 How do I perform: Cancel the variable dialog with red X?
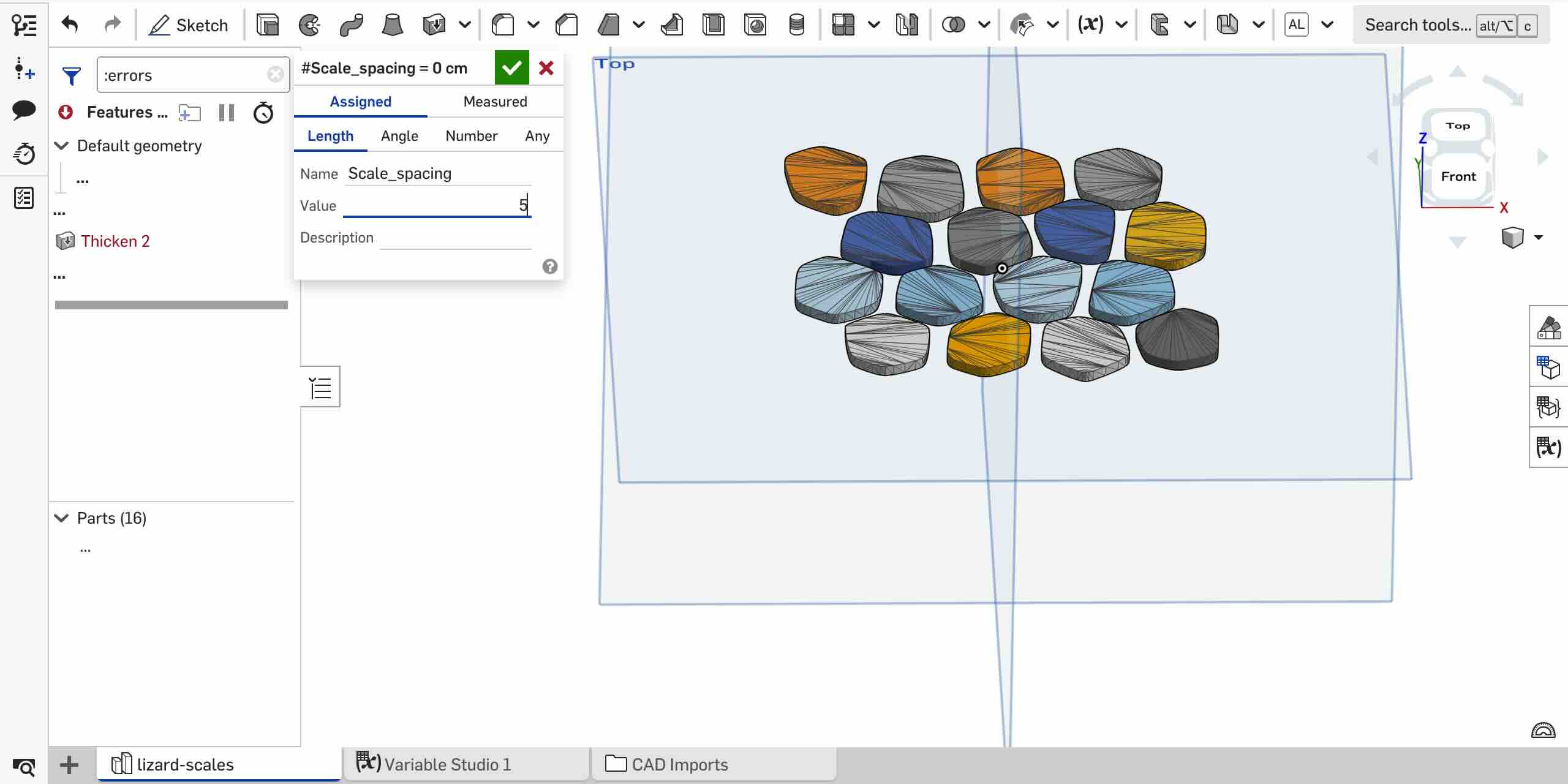pyautogui.click(x=546, y=68)
